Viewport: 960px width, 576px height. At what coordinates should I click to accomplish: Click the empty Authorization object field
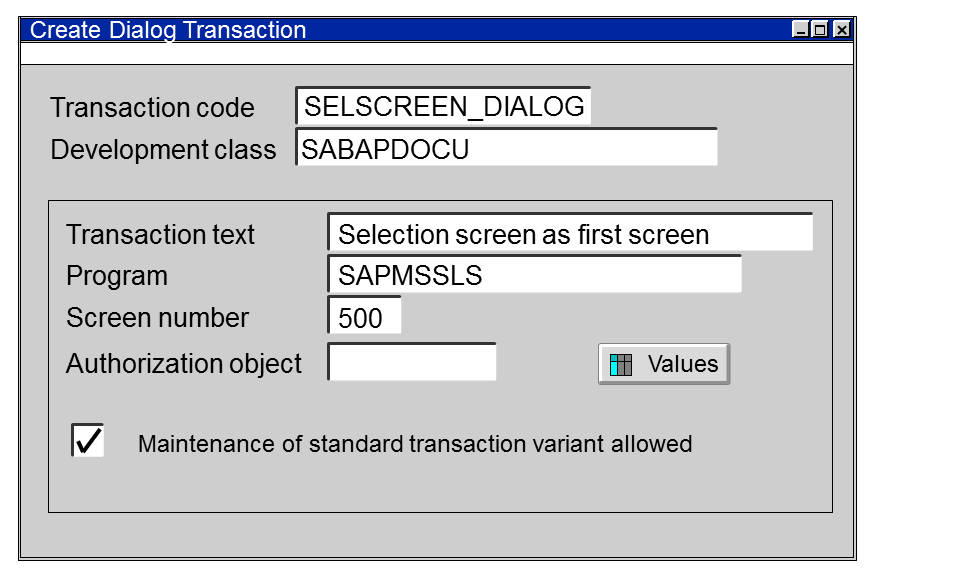click(x=412, y=363)
